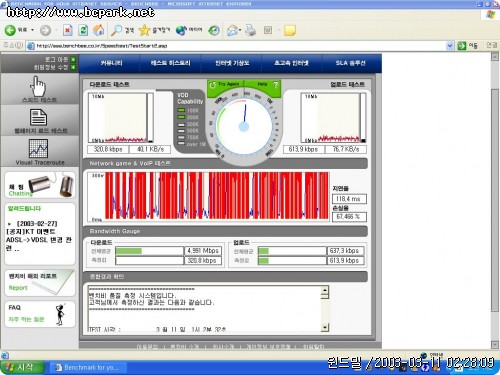Click the Windows Start button
Screen dimensions: 500x375
point(22,367)
